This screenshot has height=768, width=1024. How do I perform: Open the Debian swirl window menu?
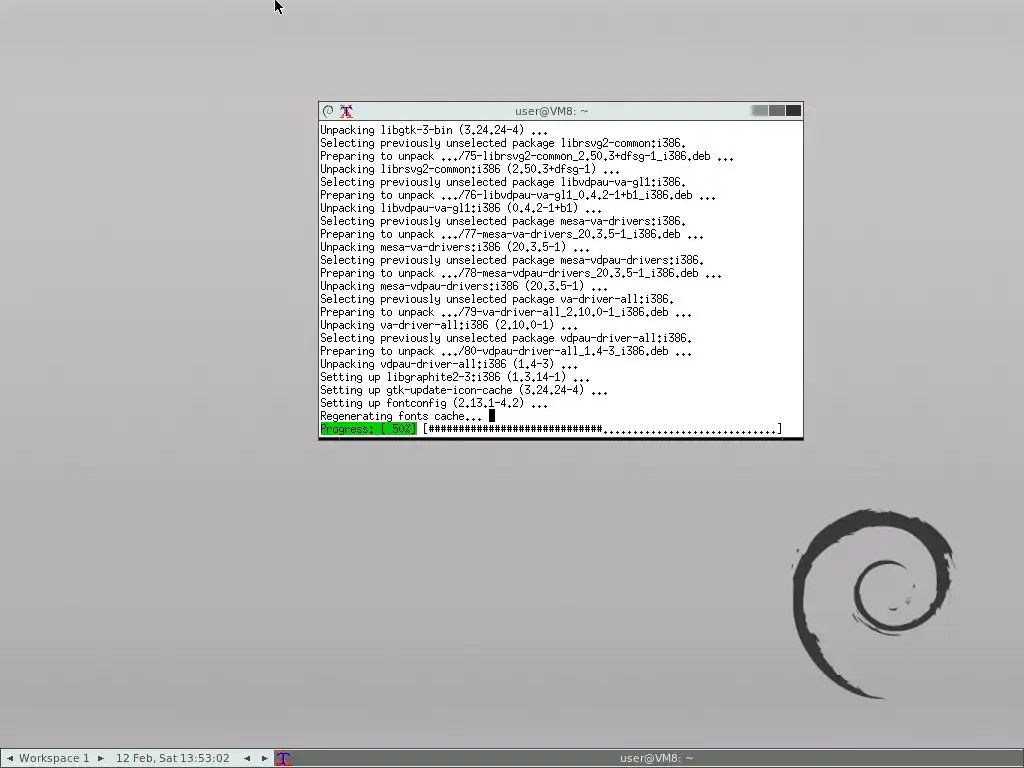click(328, 111)
